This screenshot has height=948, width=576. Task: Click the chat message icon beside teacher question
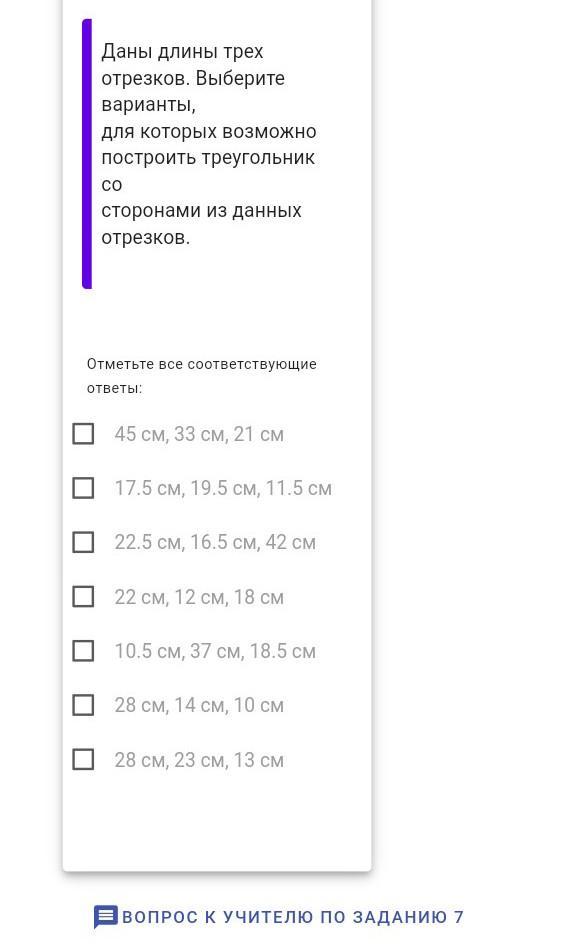pyautogui.click(x=105, y=917)
